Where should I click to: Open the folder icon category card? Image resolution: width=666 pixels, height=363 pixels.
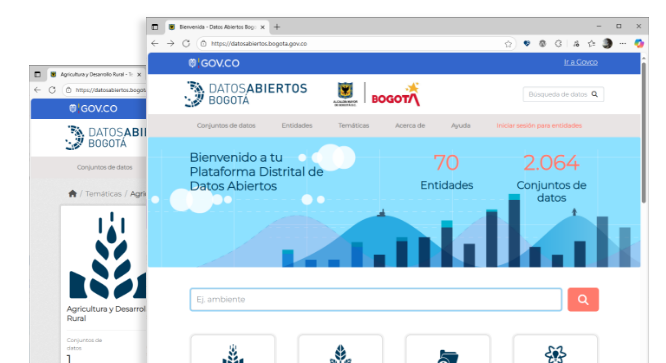tap(448, 349)
